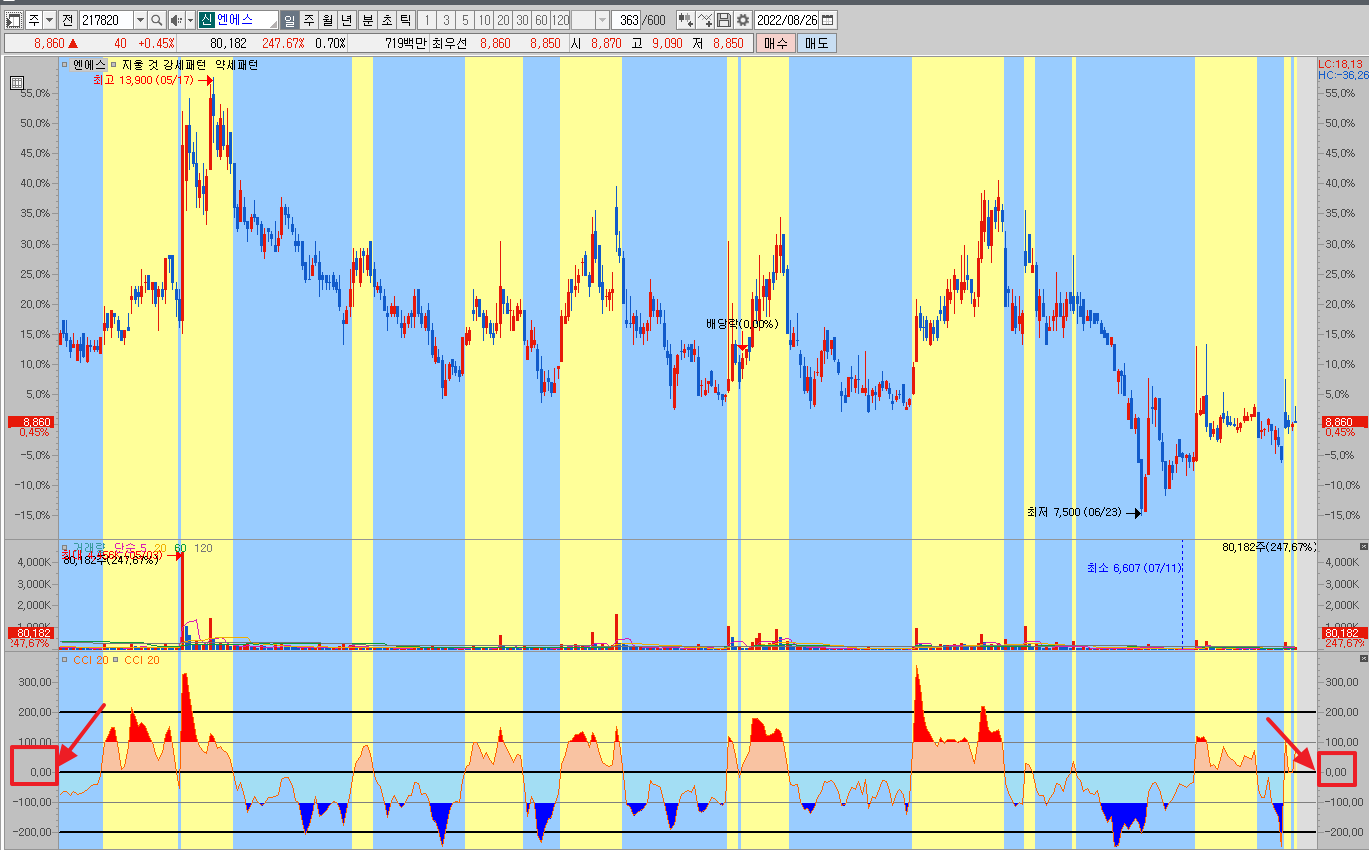Select the 틱 tick period toggle
The image size is (1369, 850).
click(x=405, y=20)
